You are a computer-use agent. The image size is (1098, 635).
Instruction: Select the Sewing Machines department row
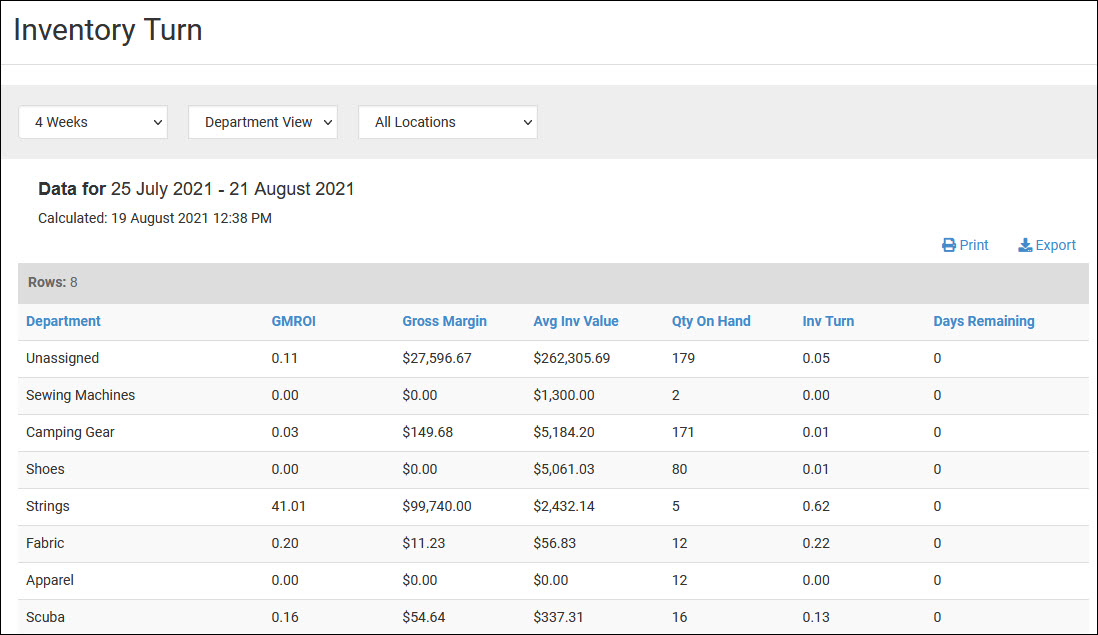click(x=80, y=395)
